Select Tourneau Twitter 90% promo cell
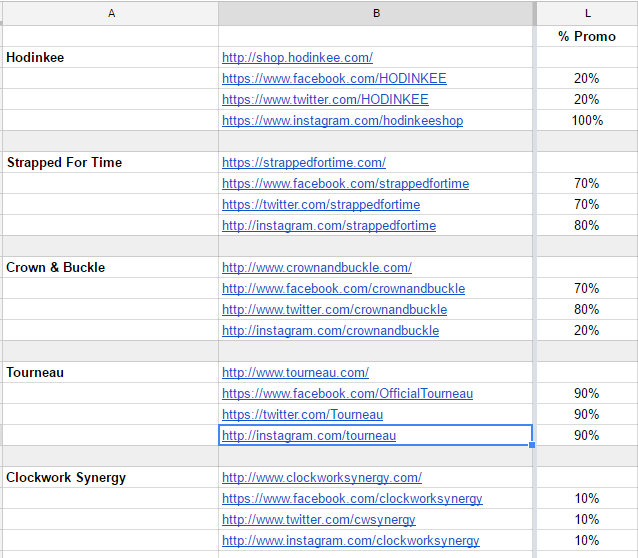 click(x=587, y=414)
